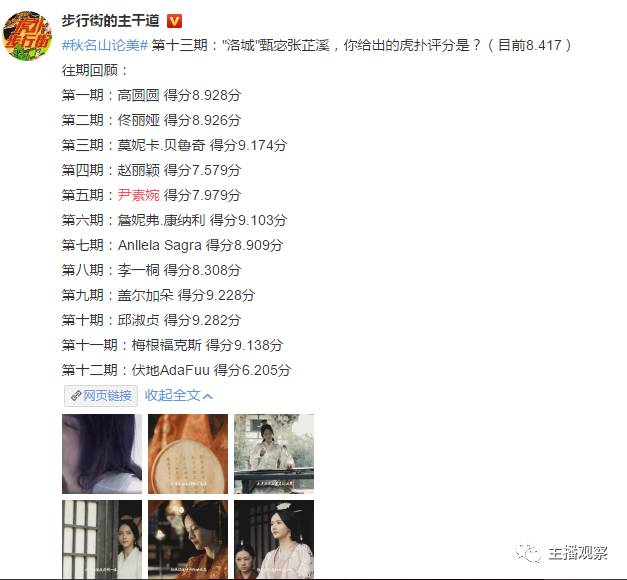The image size is (627, 580).
Task: Click the 主播观察 WeChat watermark logo
Action: click(x=528, y=553)
